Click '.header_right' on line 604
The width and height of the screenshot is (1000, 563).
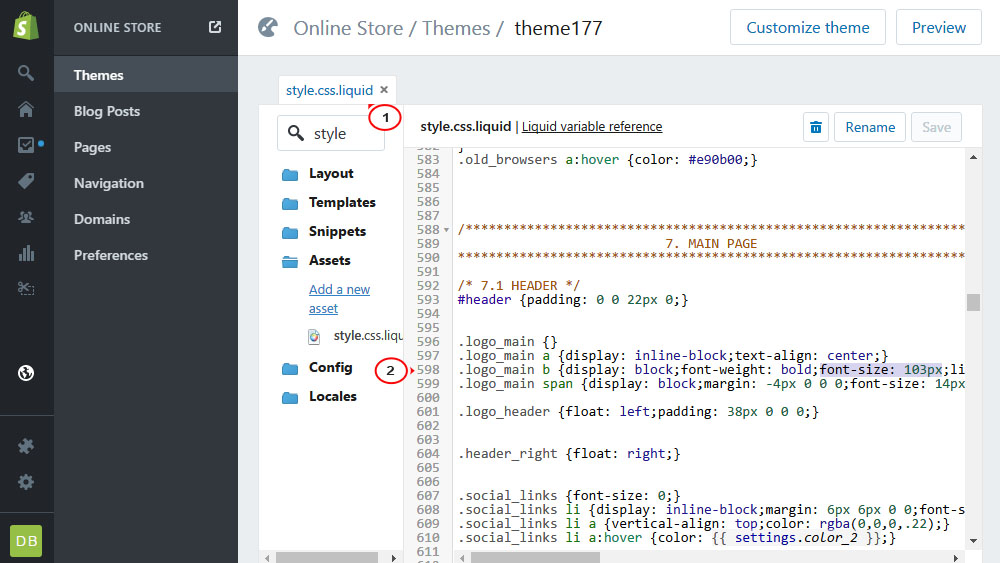[x=508, y=453]
